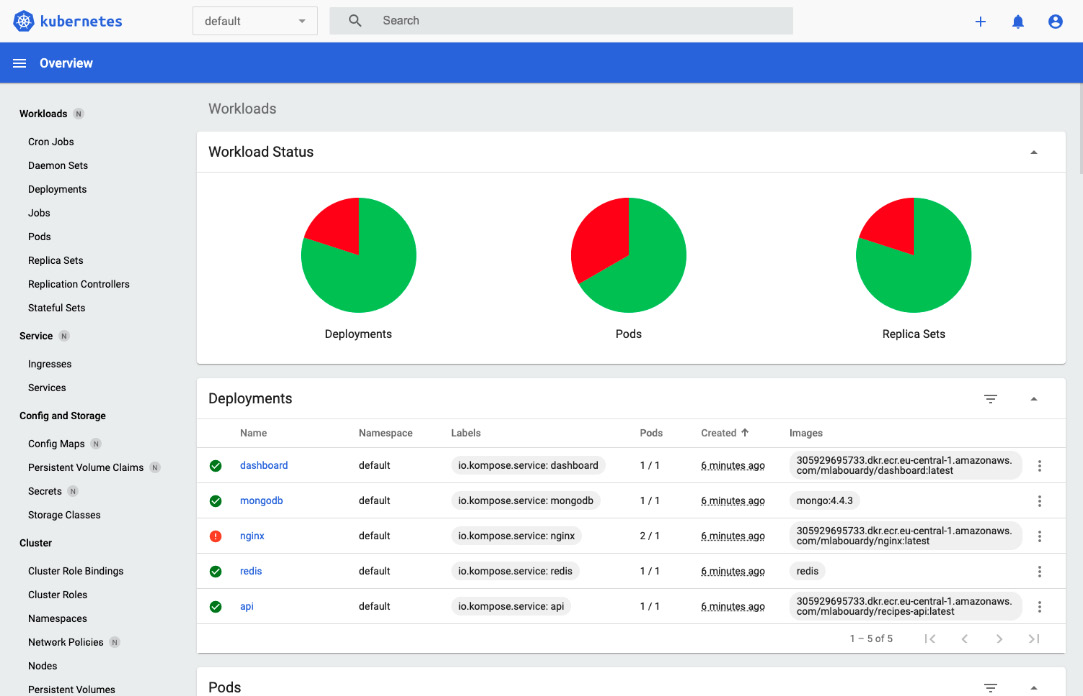Collapse the Workload Status card

click(1034, 153)
